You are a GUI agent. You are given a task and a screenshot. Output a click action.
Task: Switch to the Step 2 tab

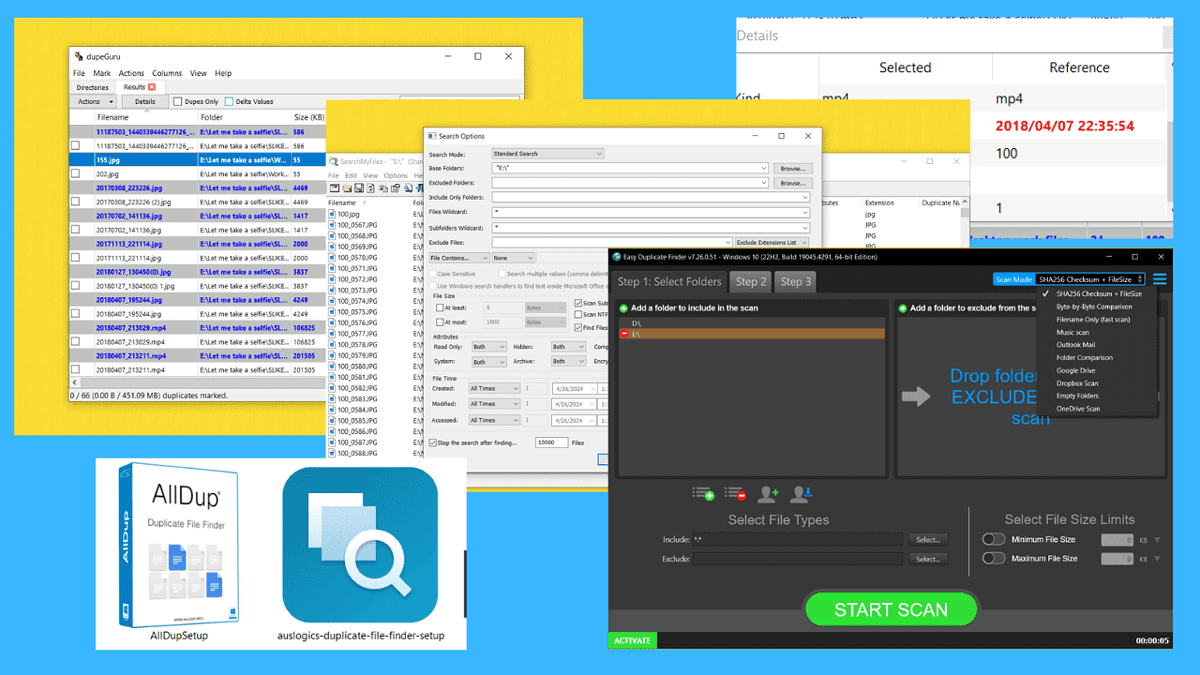pos(750,281)
